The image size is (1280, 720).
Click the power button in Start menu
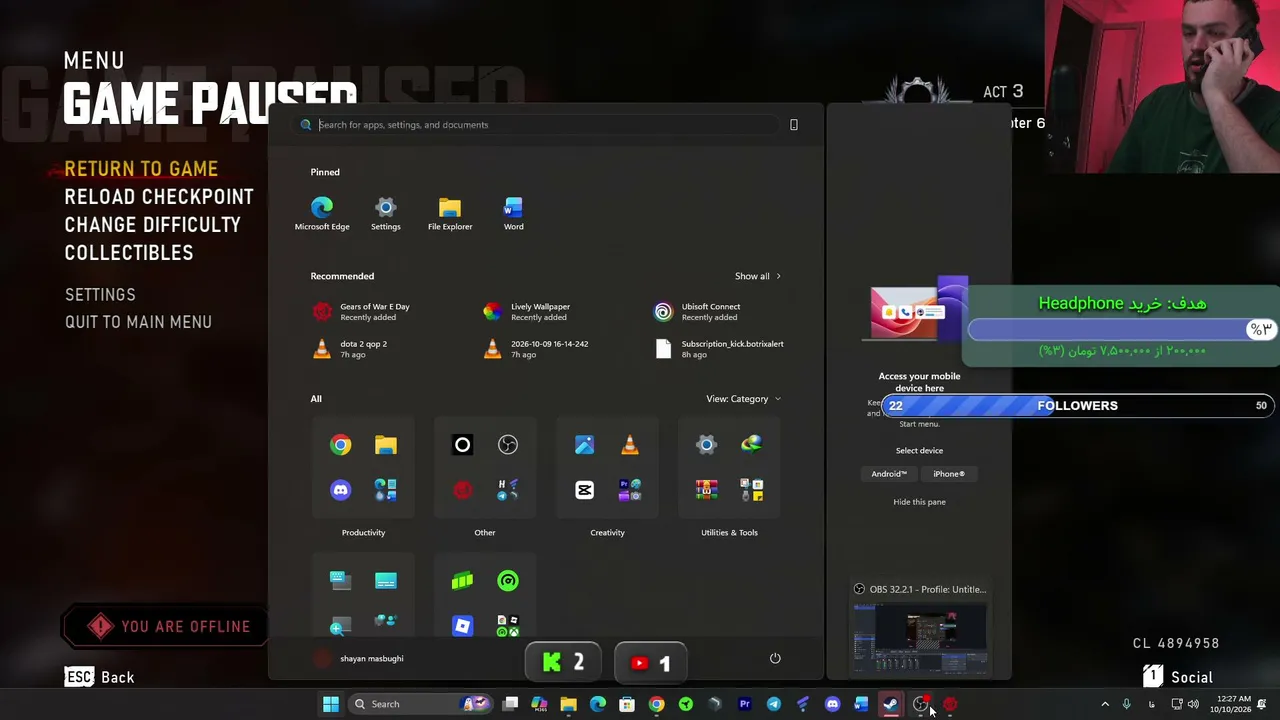pos(775,658)
